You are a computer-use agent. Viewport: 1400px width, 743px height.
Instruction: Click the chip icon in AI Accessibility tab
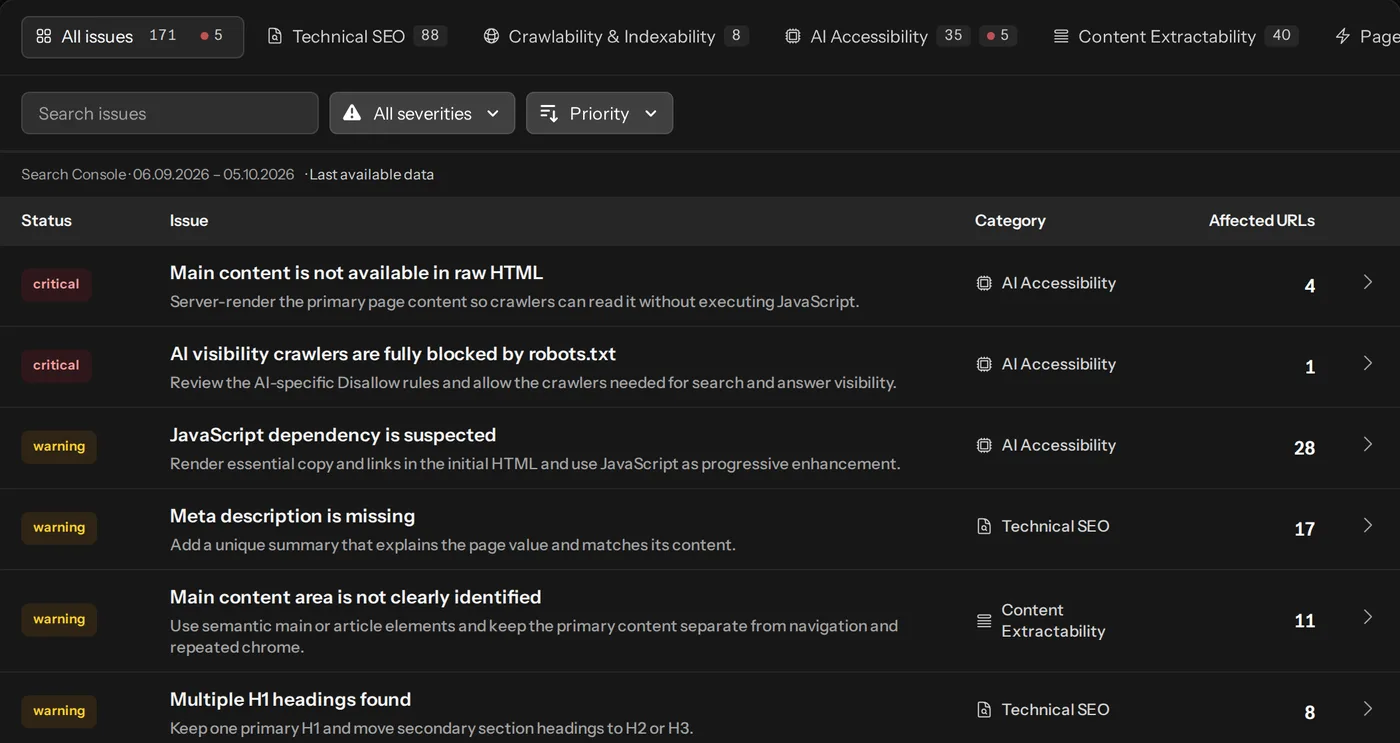(793, 36)
